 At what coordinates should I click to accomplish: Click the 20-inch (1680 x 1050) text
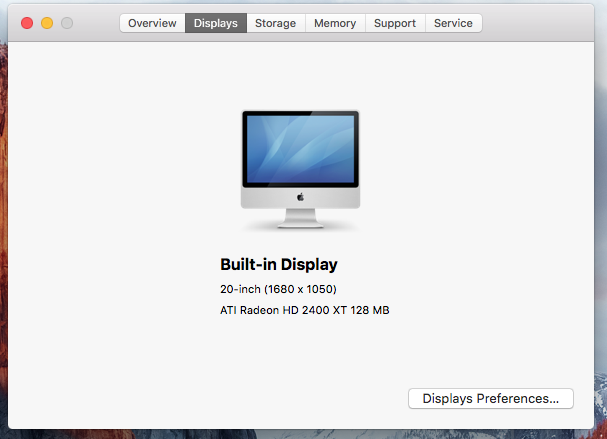point(278,289)
